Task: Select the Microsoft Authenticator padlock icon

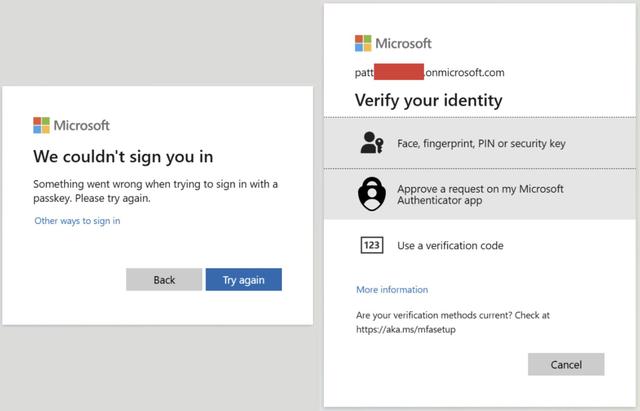Action: coord(372,194)
